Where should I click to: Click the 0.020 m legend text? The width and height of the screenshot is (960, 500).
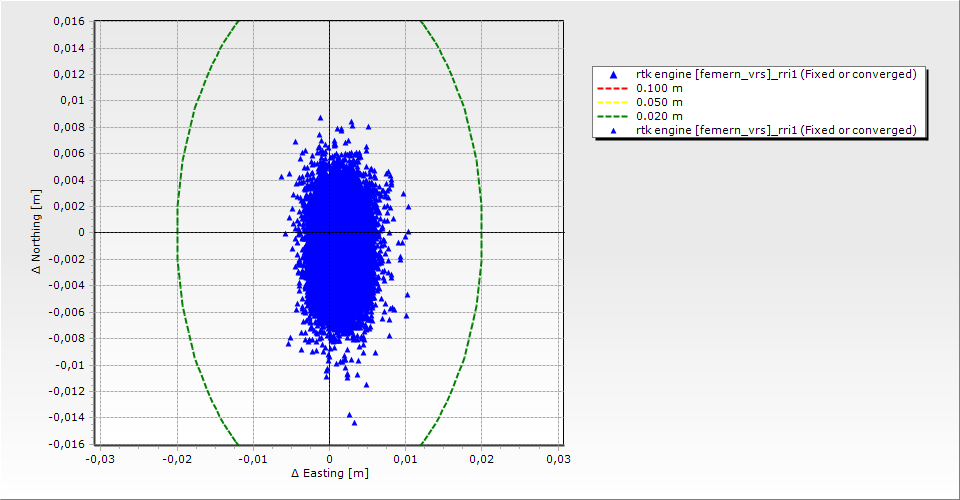click(659, 116)
